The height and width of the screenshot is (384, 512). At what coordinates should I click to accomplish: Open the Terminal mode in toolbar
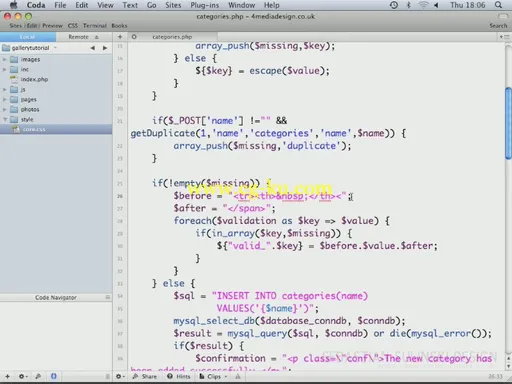(95, 26)
